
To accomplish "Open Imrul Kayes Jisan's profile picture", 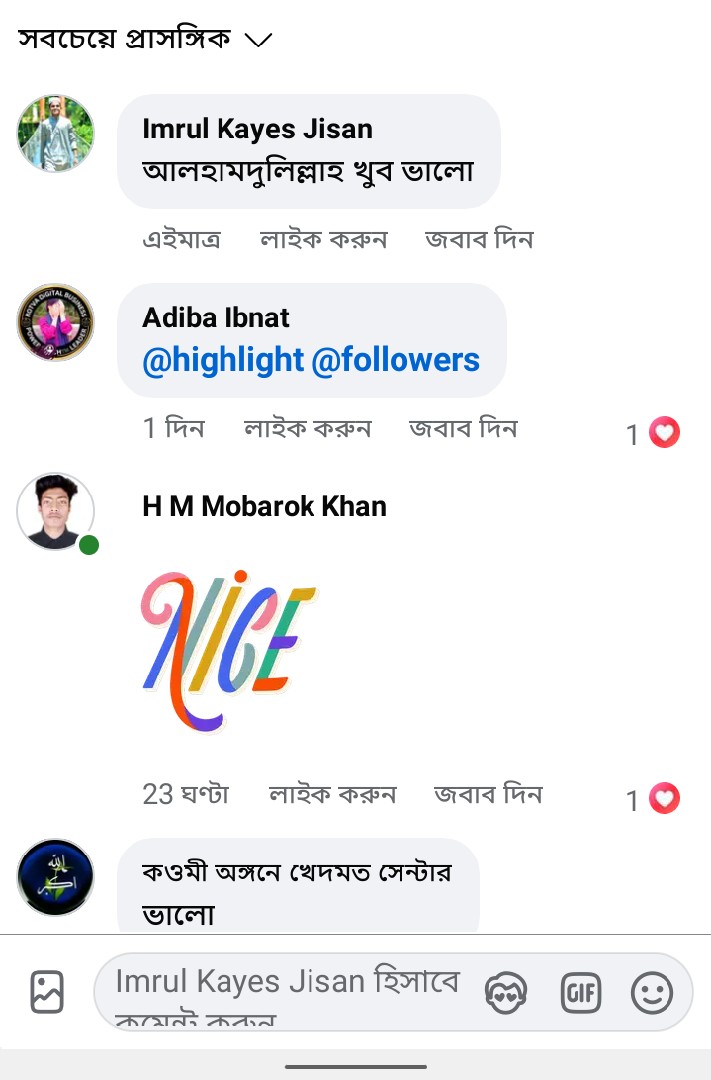I will point(56,134).
